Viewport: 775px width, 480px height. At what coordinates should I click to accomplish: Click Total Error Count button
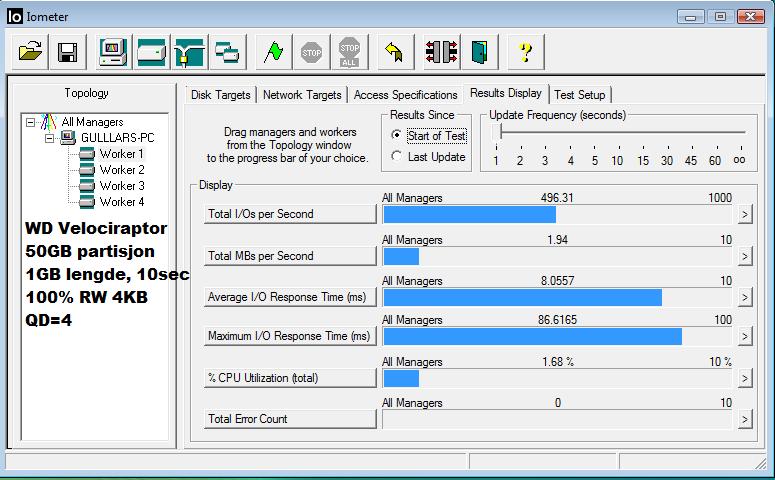click(x=290, y=419)
